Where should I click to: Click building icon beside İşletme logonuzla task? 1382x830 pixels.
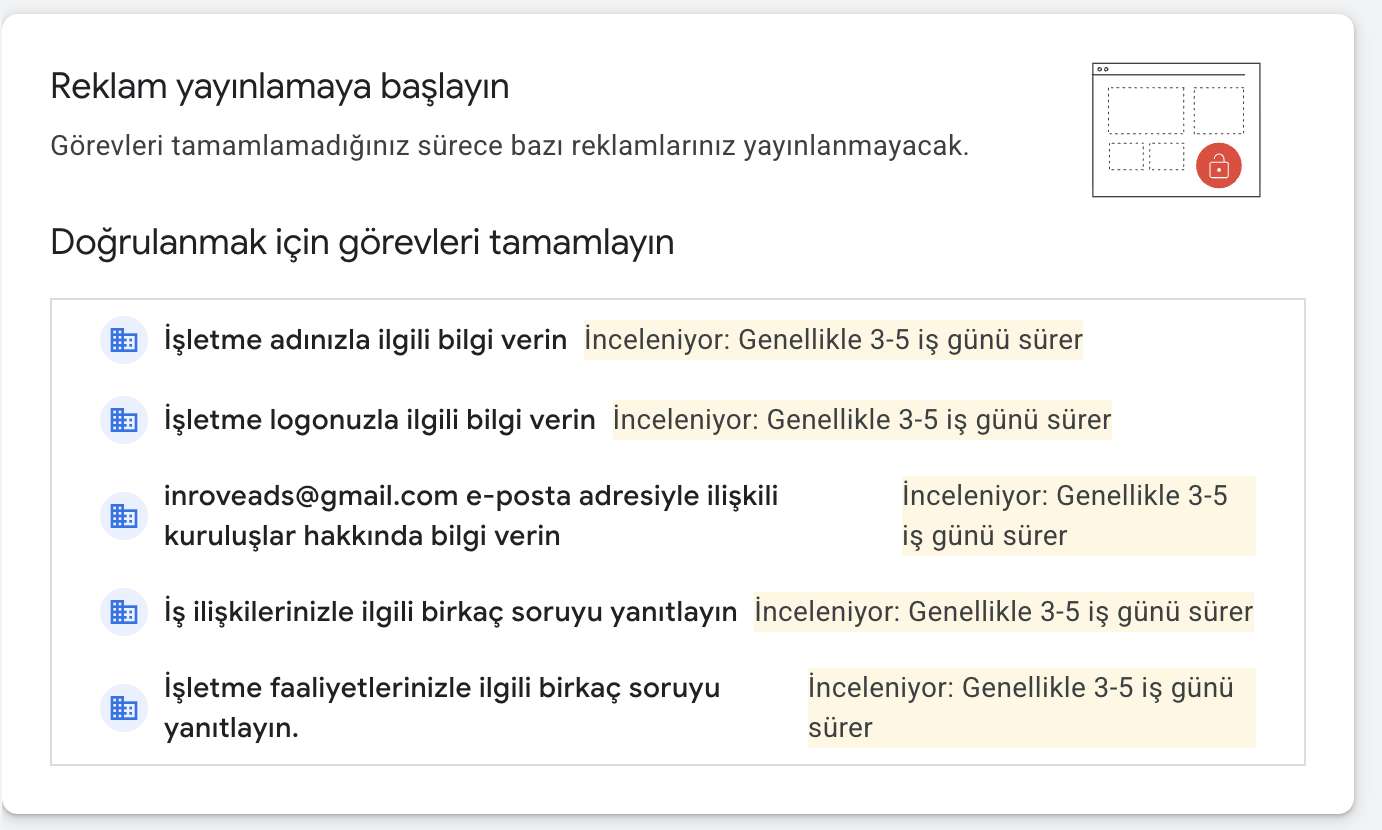click(124, 420)
